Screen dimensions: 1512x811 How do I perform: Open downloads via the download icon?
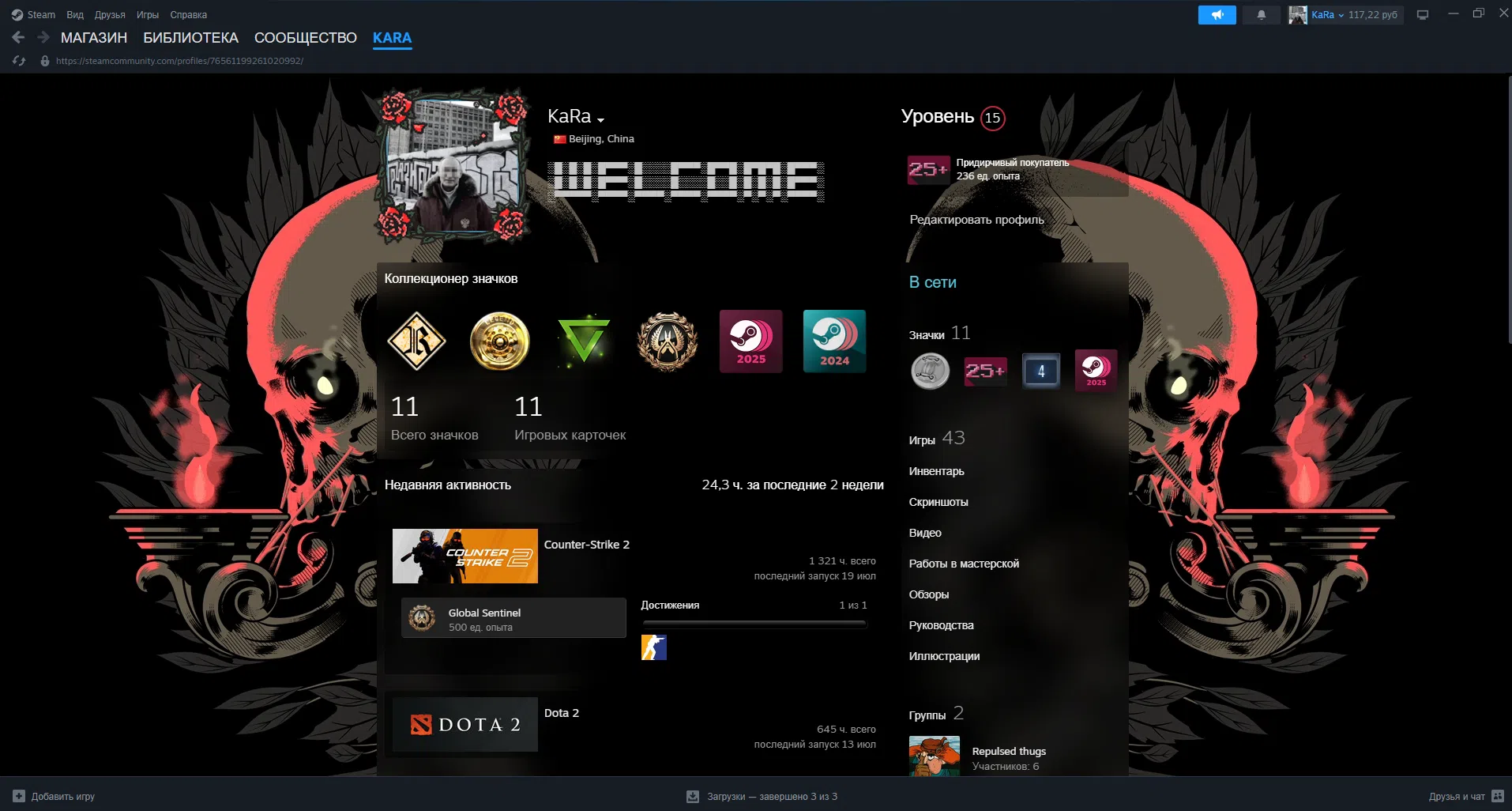pyautogui.click(x=693, y=796)
